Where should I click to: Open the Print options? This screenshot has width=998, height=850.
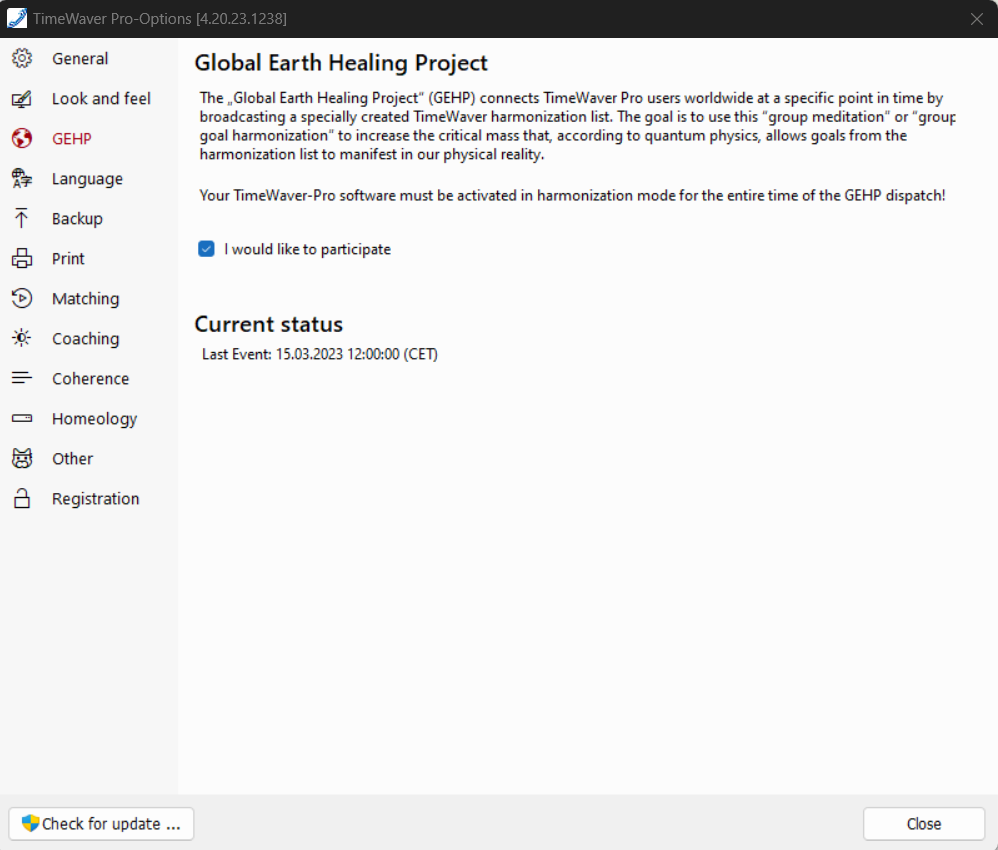tap(68, 259)
